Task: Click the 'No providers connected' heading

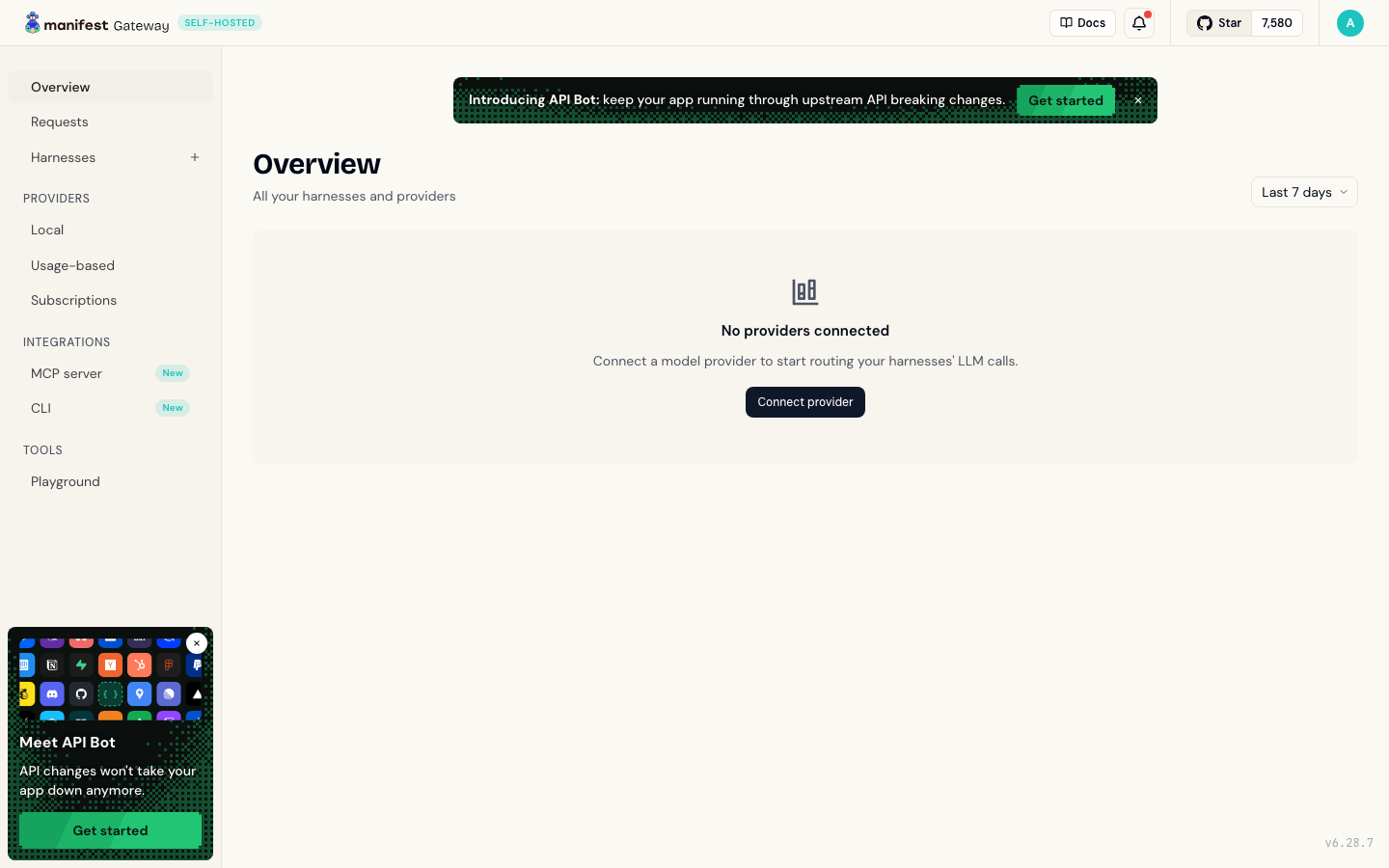Action: [805, 331]
